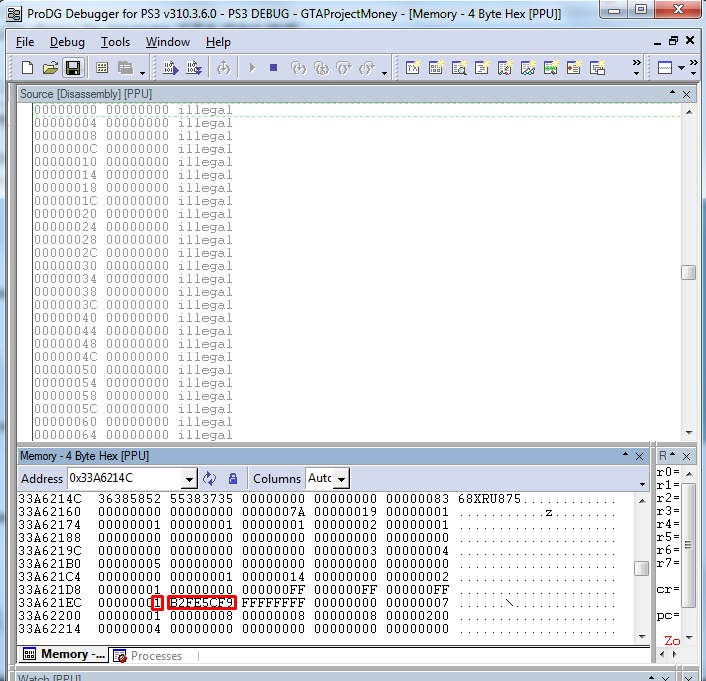706x681 pixels.
Task: Open a new registers window icon
Action: [x=413, y=68]
